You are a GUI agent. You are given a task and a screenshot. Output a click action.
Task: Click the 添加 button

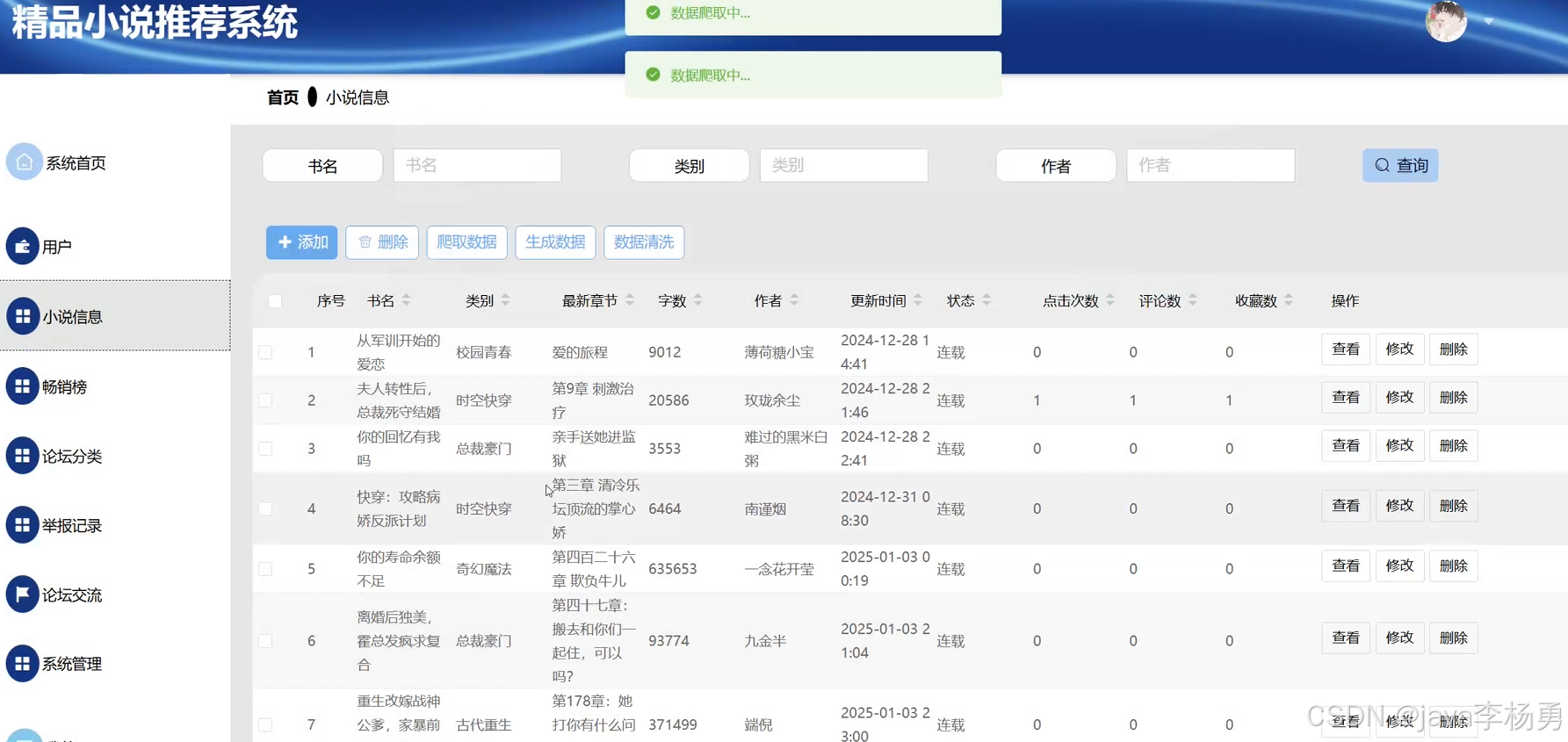[x=301, y=242]
